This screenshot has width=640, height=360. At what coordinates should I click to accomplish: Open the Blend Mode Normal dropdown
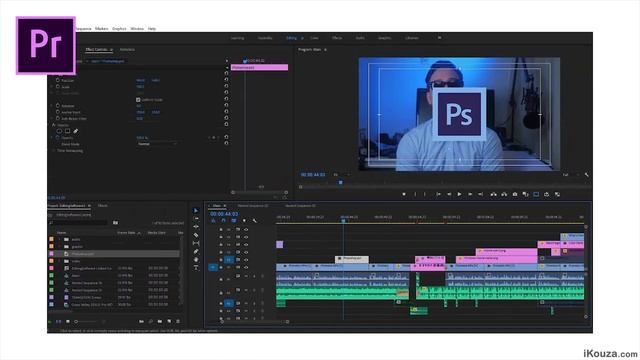tap(157, 144)
